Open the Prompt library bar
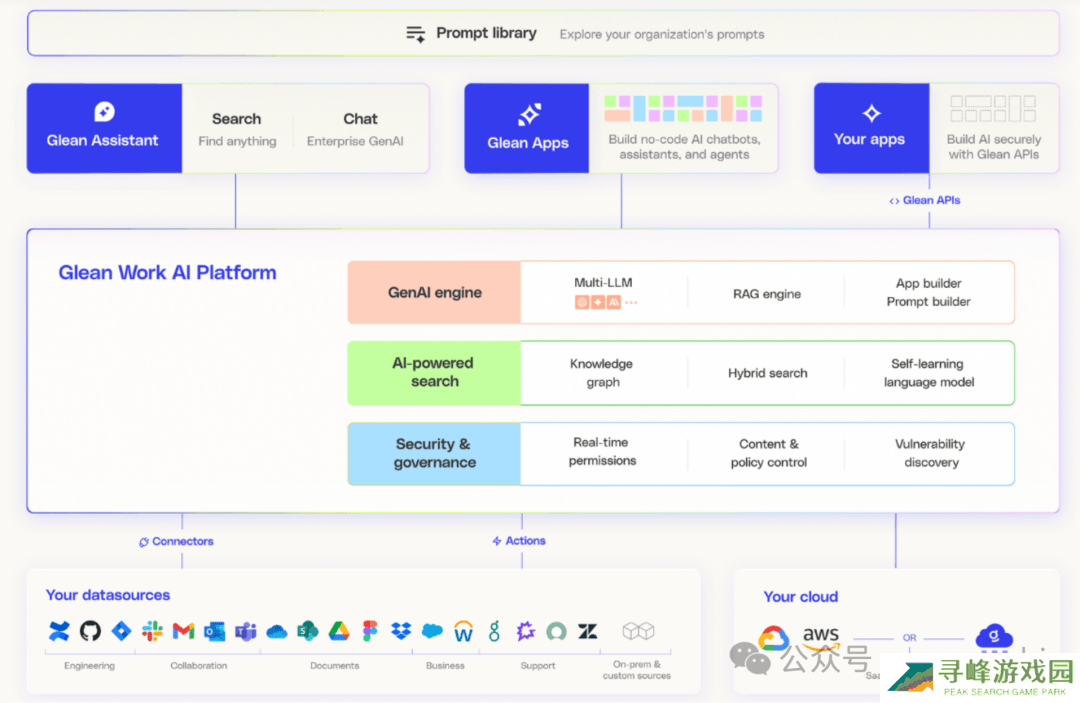The image size is (1080, 703). [x=543, y=33]
